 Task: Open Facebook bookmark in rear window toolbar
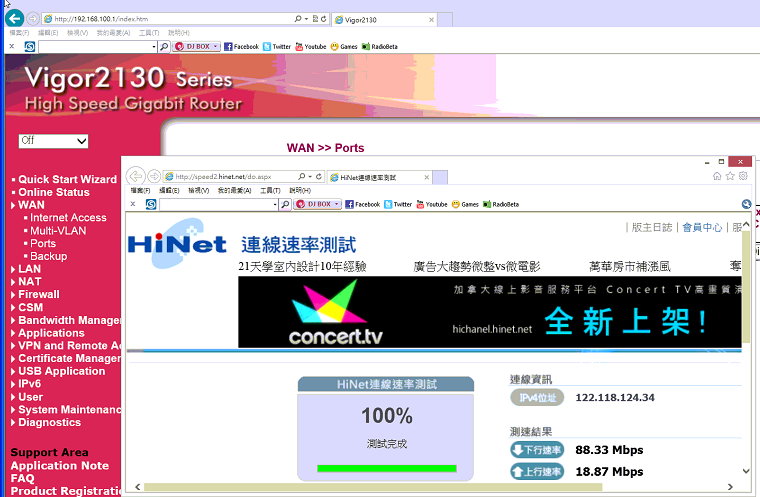pyautogui.click(x=241, y=47)
